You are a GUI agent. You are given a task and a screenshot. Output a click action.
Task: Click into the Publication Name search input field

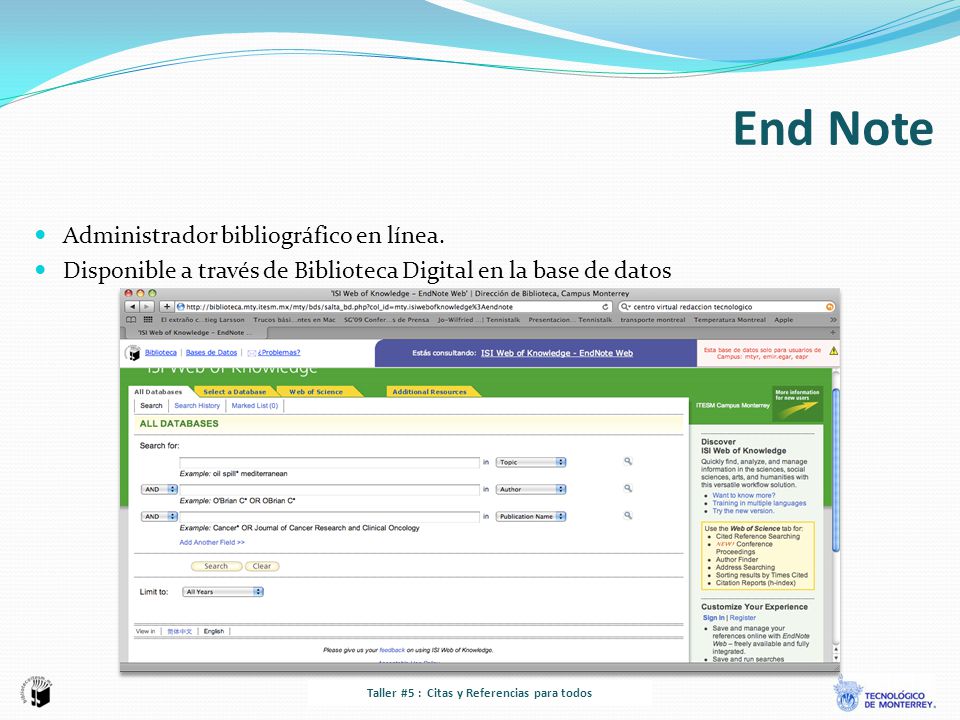[x=329, y=517]
